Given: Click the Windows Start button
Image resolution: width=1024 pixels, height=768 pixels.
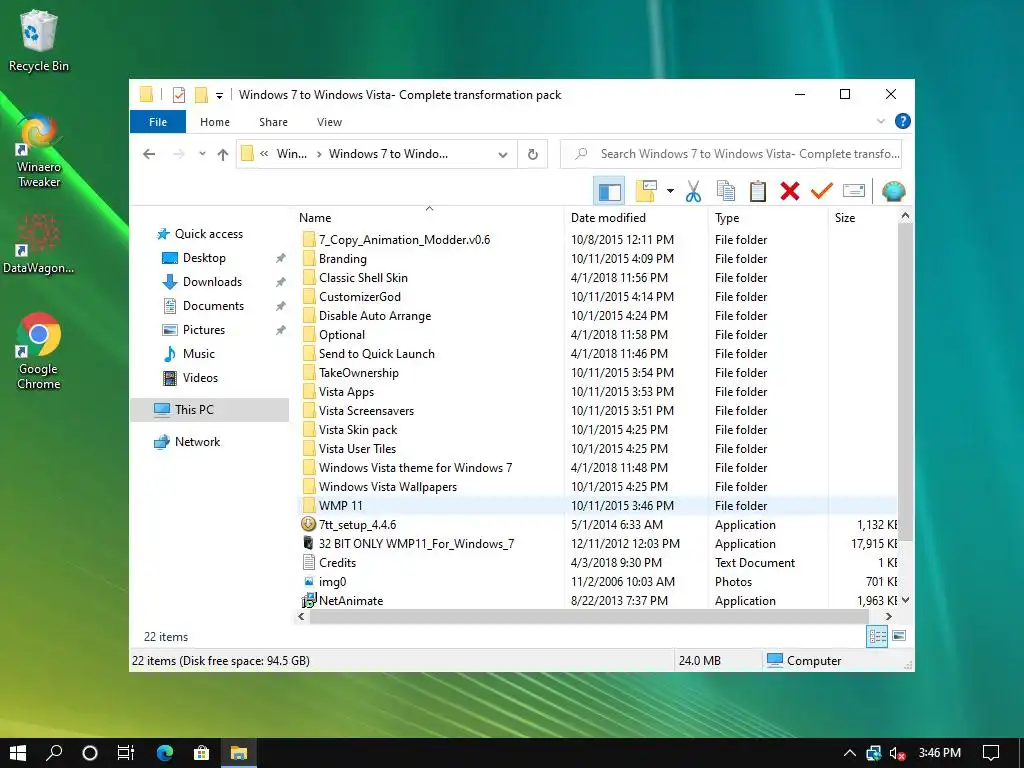Looking at the screenshot, I should tap(18, 753).
